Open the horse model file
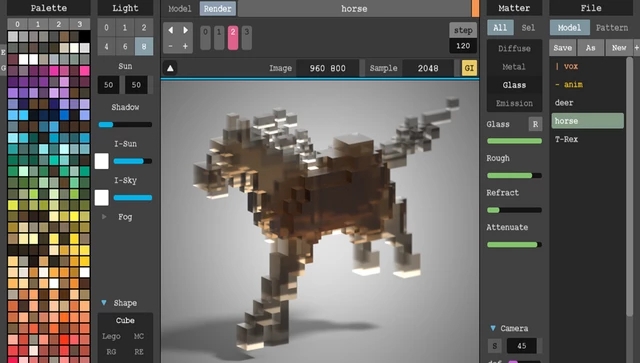This screenshot has width=640, height=363. point(588,121)
